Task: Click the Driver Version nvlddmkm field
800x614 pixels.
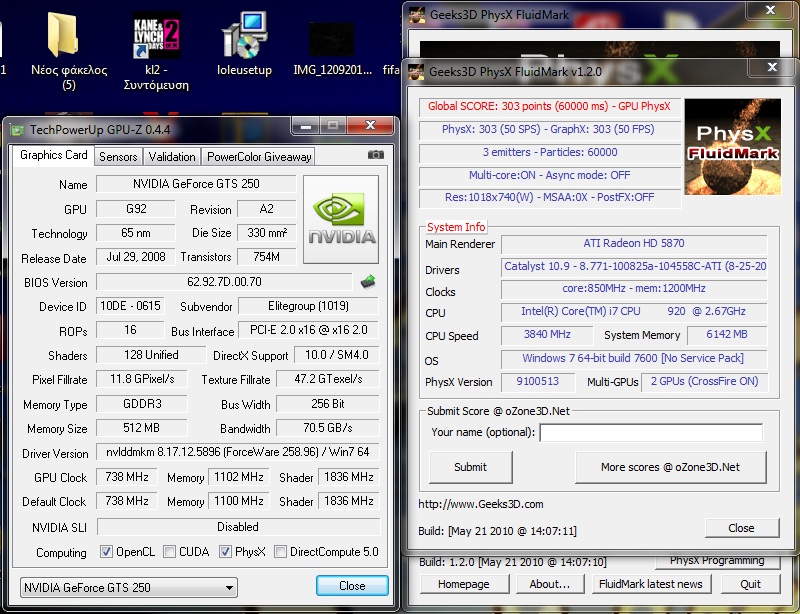Action: tap(238, 452)
